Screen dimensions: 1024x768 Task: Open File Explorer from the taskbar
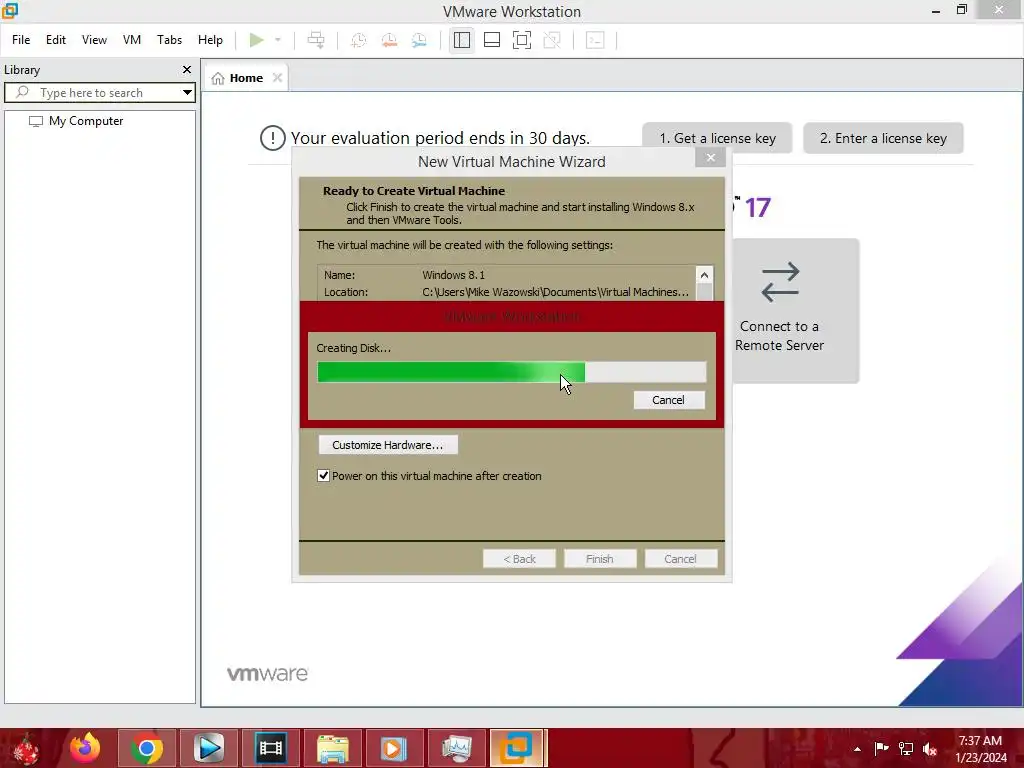332,748
